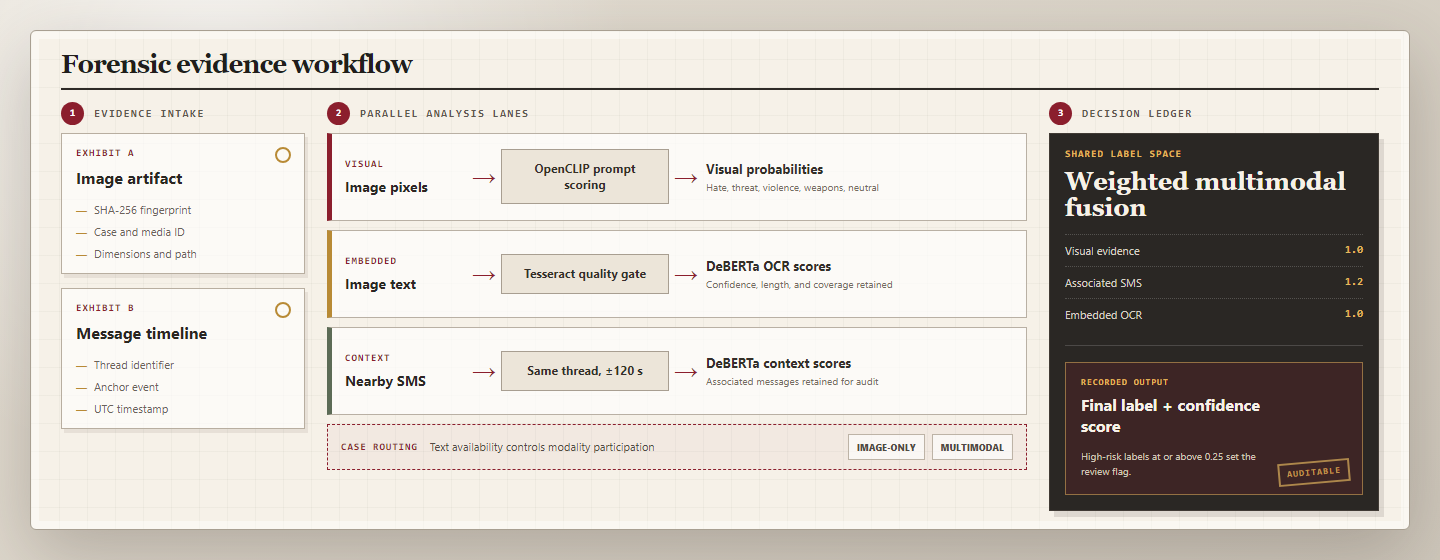Click the step 1 badge beside Evidence Intake
This screenshot has height=560, width=1440.
pos(72,113)
